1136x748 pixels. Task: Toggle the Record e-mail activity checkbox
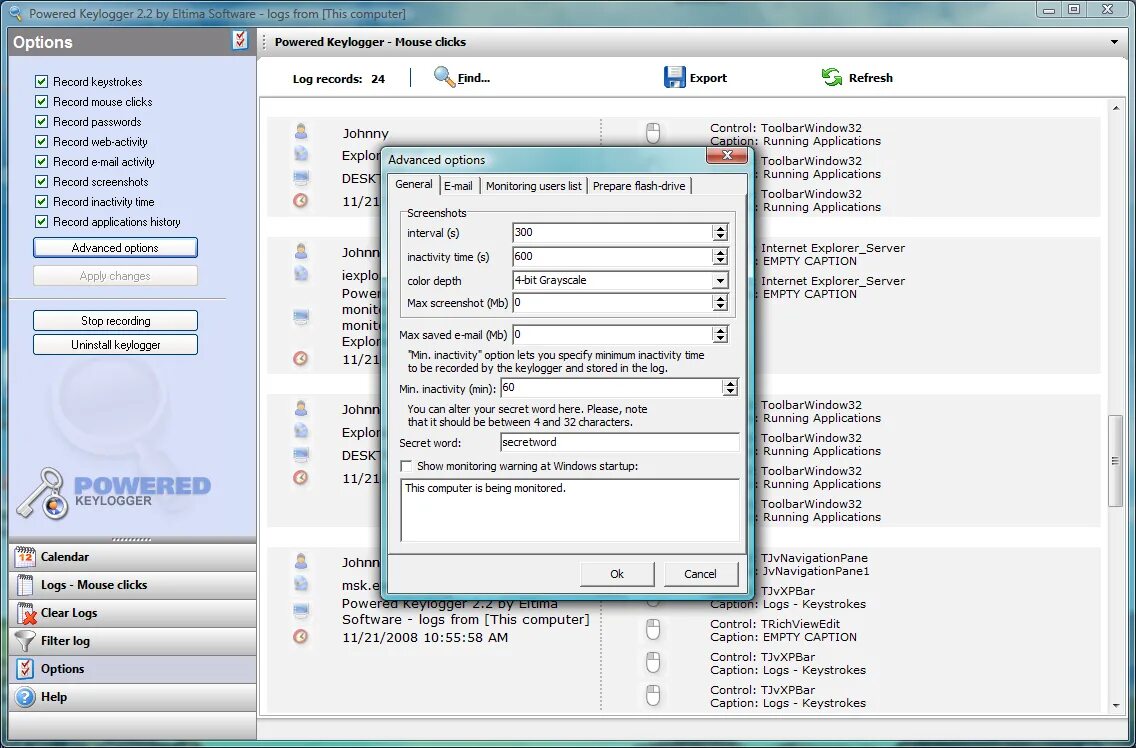click(x=41, y=162)
